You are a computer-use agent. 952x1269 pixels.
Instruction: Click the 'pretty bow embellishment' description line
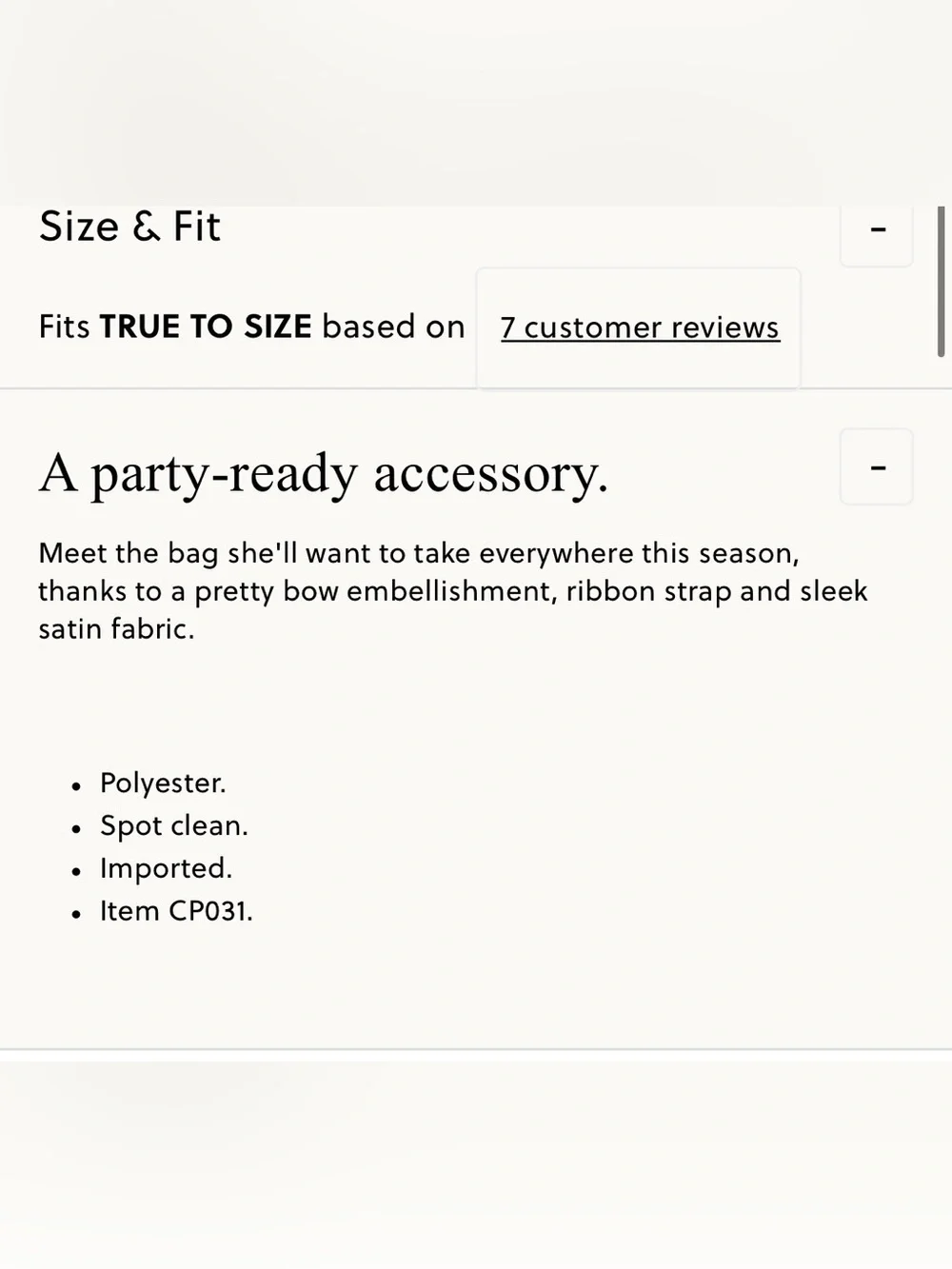point(453,591)
